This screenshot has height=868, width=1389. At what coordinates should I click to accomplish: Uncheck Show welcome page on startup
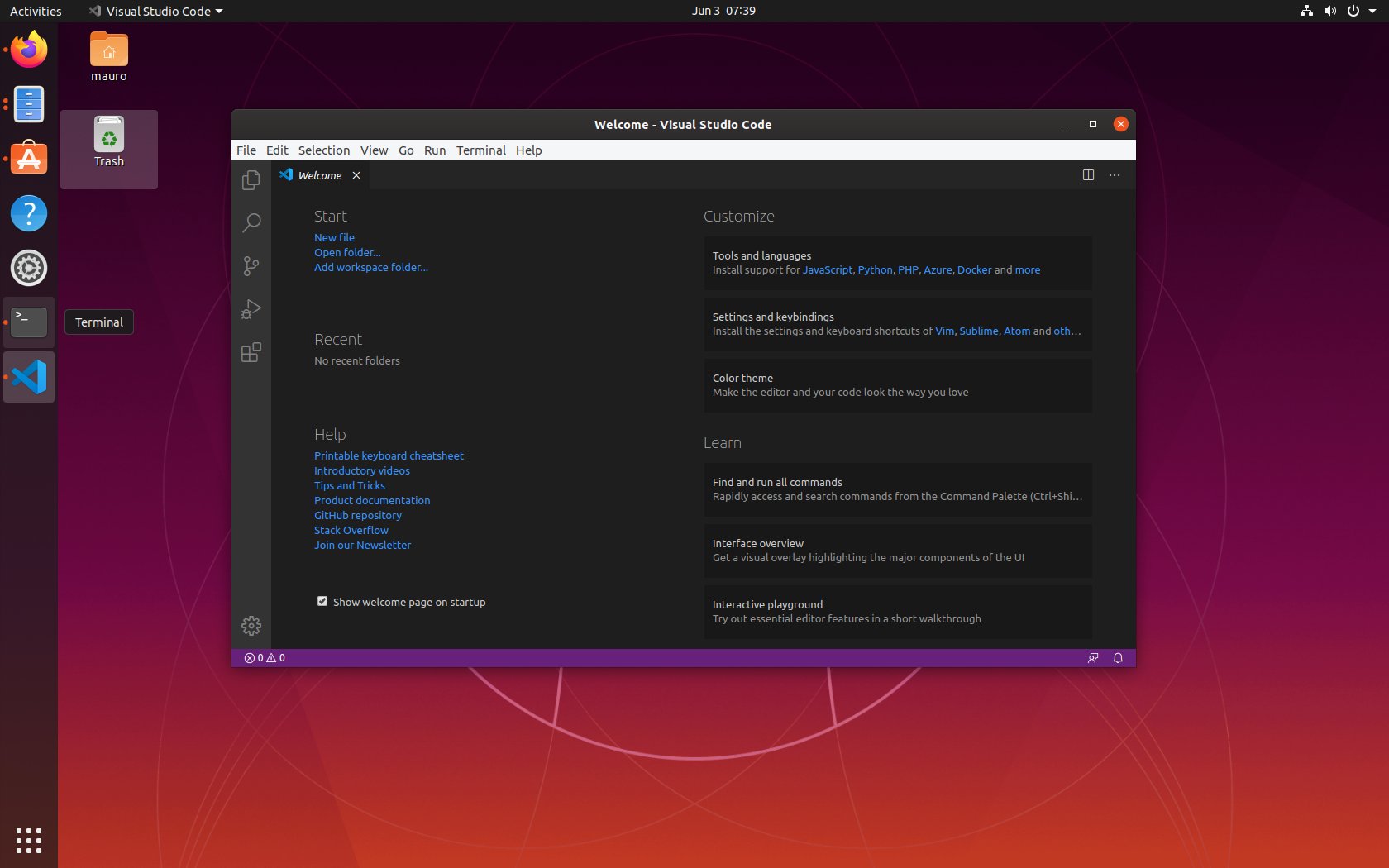point(322,601)
